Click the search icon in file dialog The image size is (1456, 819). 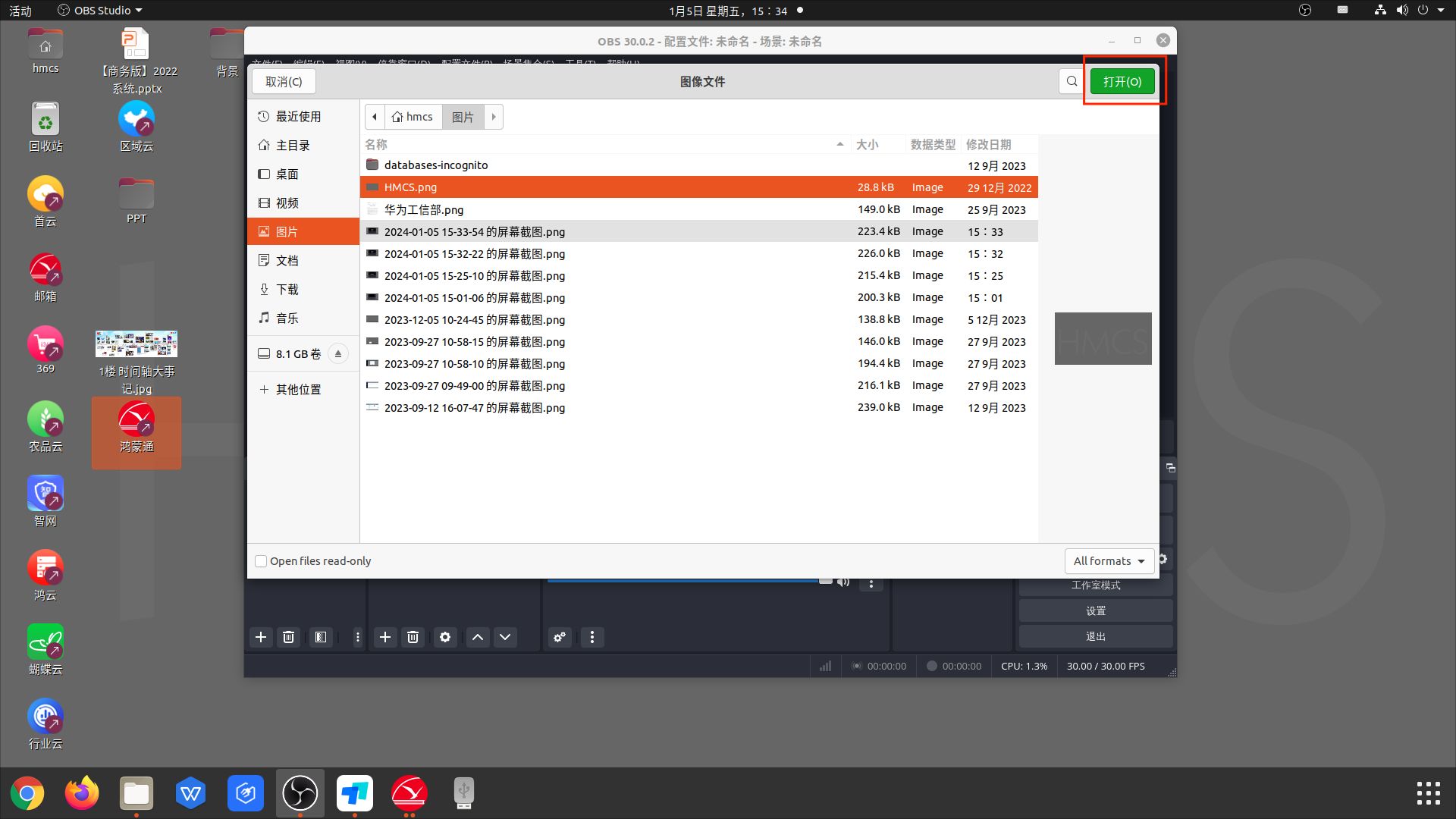pyautogui.click(x=1072, y=81)
